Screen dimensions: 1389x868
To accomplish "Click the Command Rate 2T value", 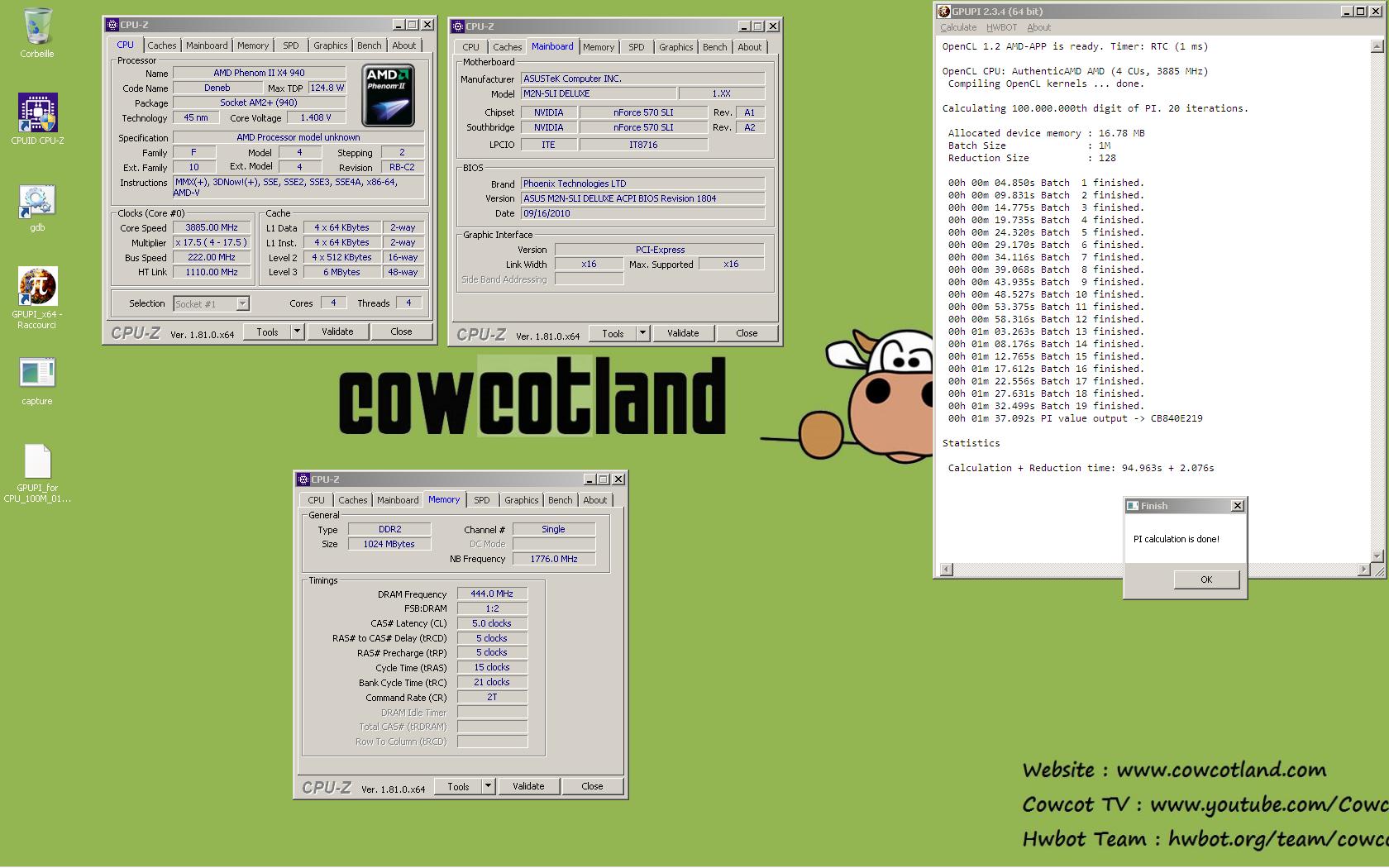I will (492, 697).
